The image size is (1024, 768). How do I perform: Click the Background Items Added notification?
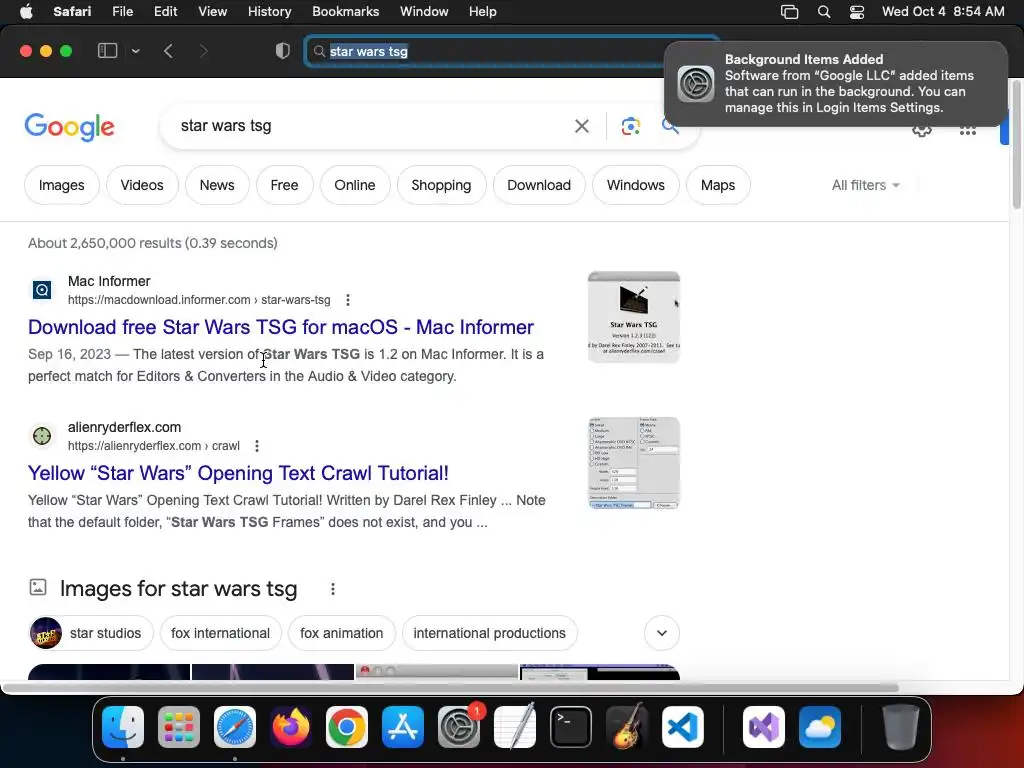pos(835,84)
